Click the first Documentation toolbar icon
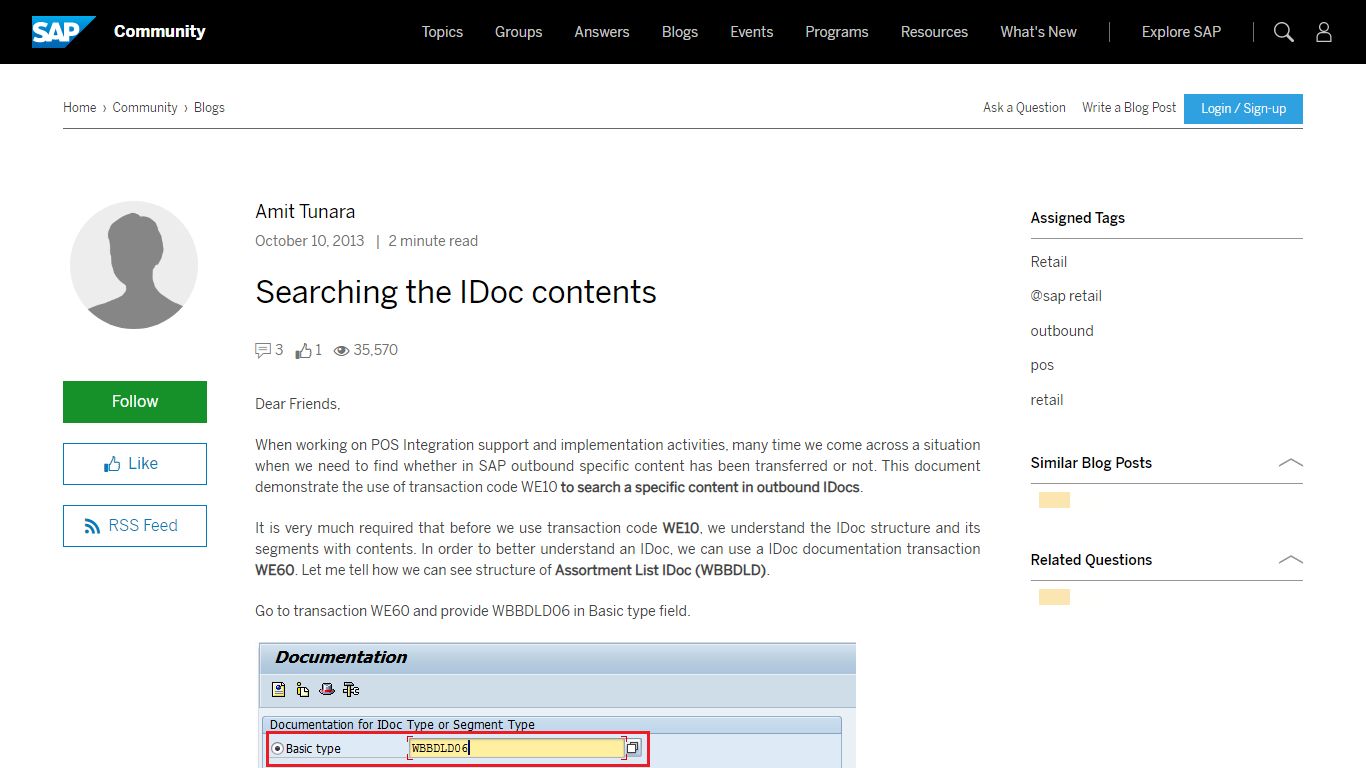The height and width of the screenshot is (768, 1366). [x=279, y=689]
